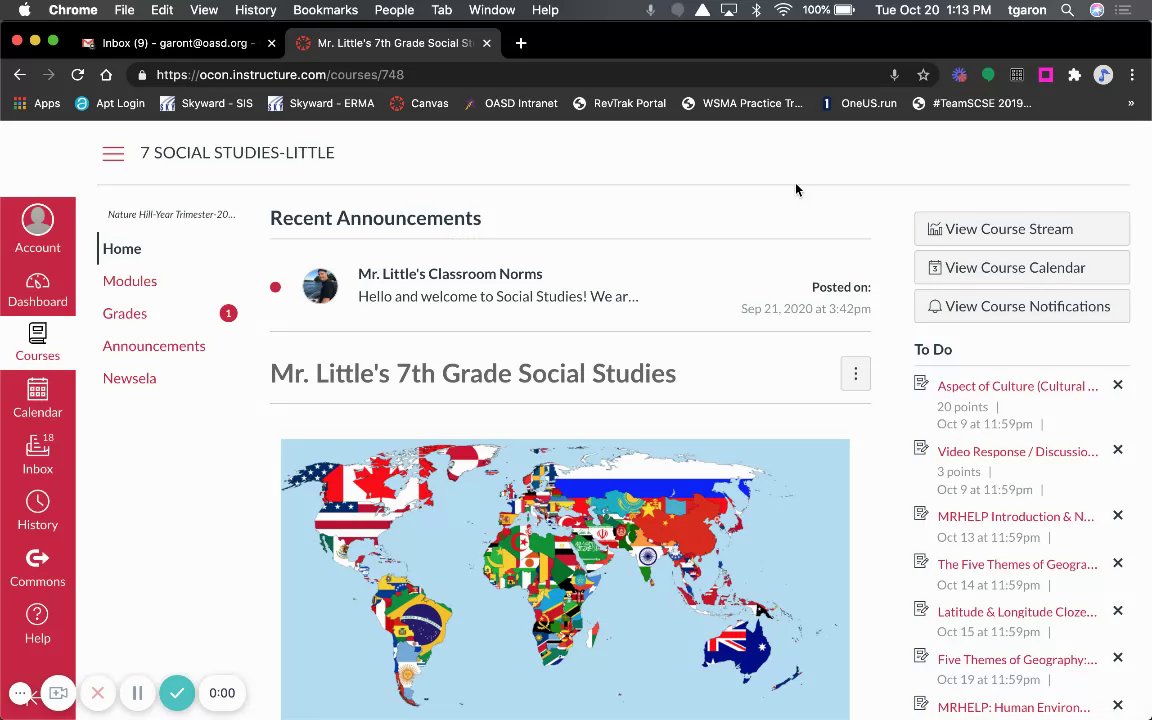Open macOS Spotlight search icon
This screenshot has width=1152, height=720.
pos(1067,10)
